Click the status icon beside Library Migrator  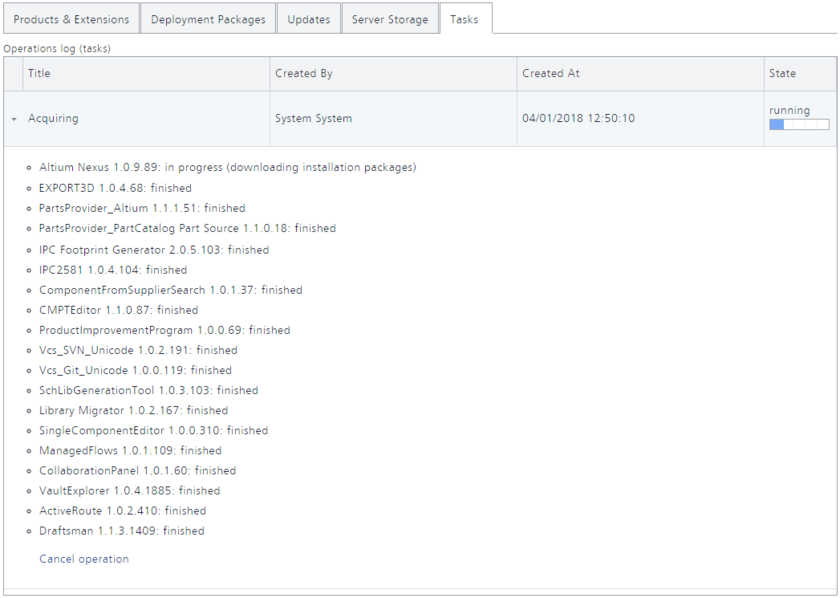pos(27,410)
